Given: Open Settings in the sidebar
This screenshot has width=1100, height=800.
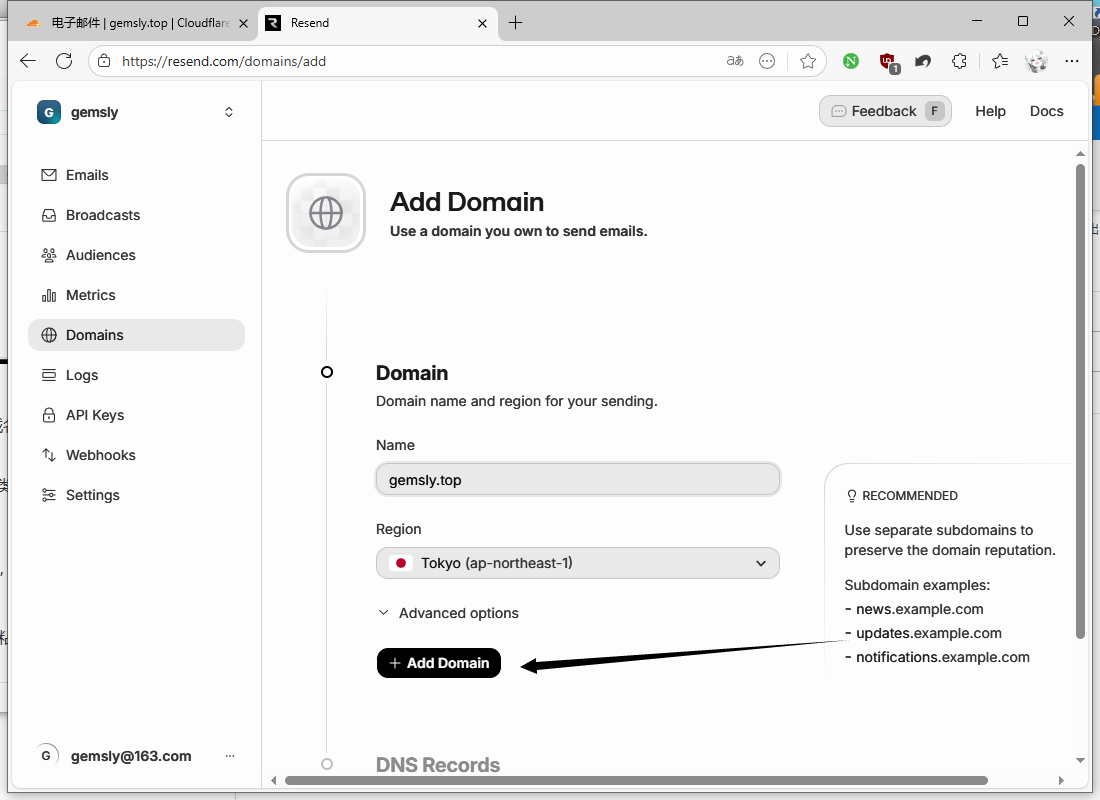Looking at the screenshot, I should coord(92,495).
